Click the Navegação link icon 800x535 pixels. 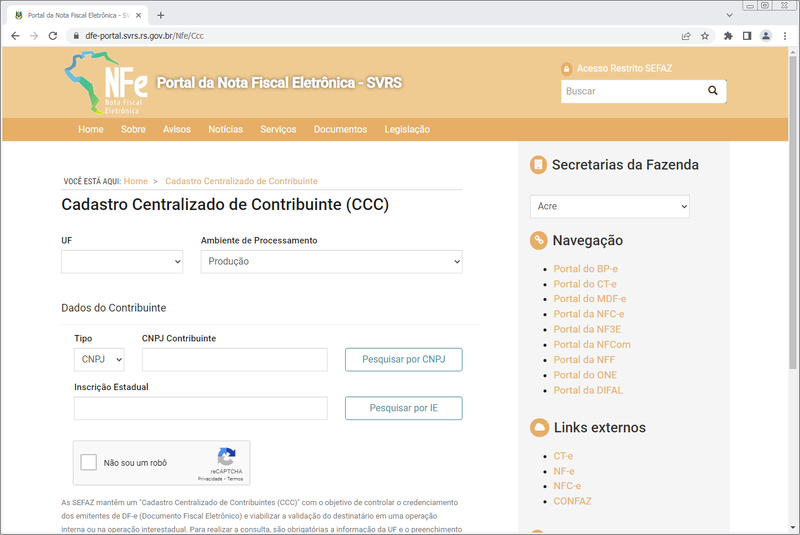(538, 240)
